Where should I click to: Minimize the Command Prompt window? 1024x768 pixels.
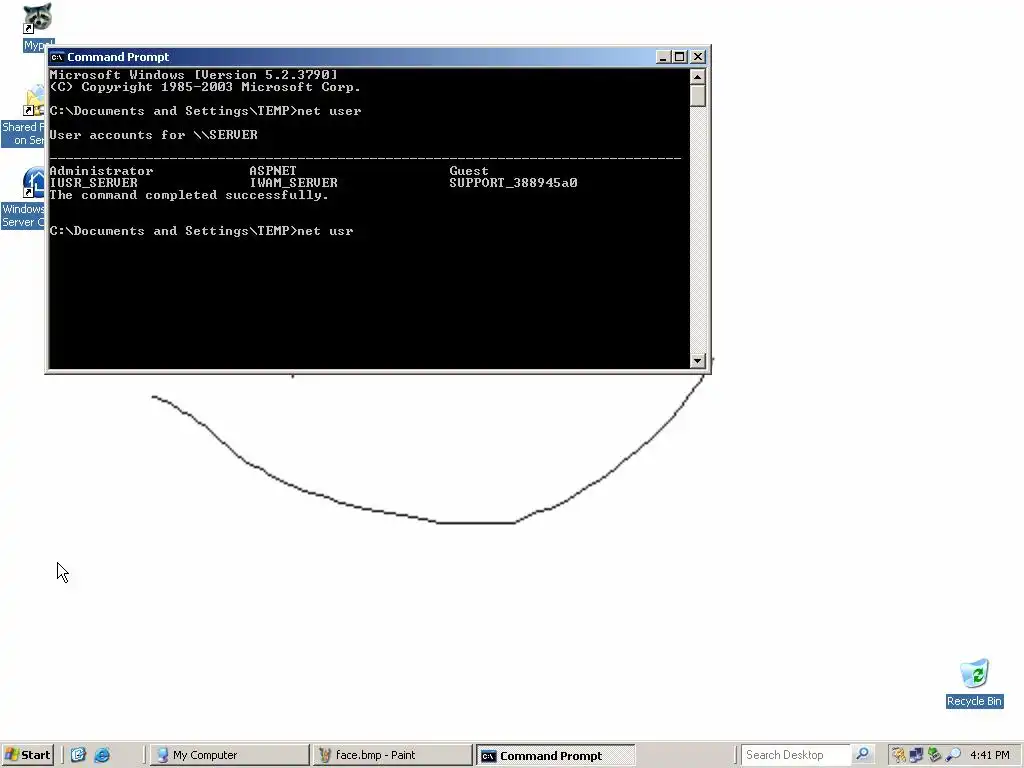[663, 57]
